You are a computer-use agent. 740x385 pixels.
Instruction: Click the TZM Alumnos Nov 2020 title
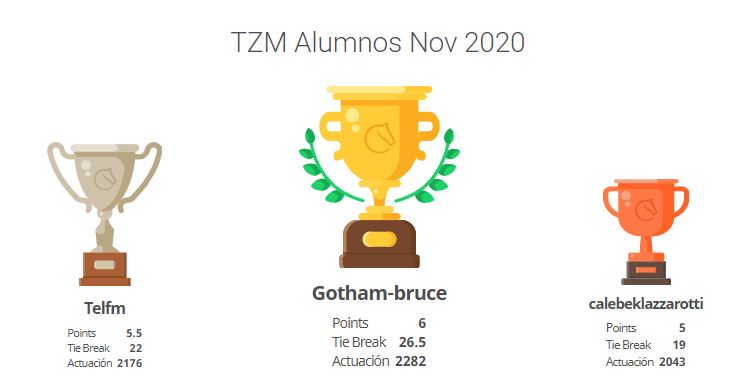click(x=378, y=42)
